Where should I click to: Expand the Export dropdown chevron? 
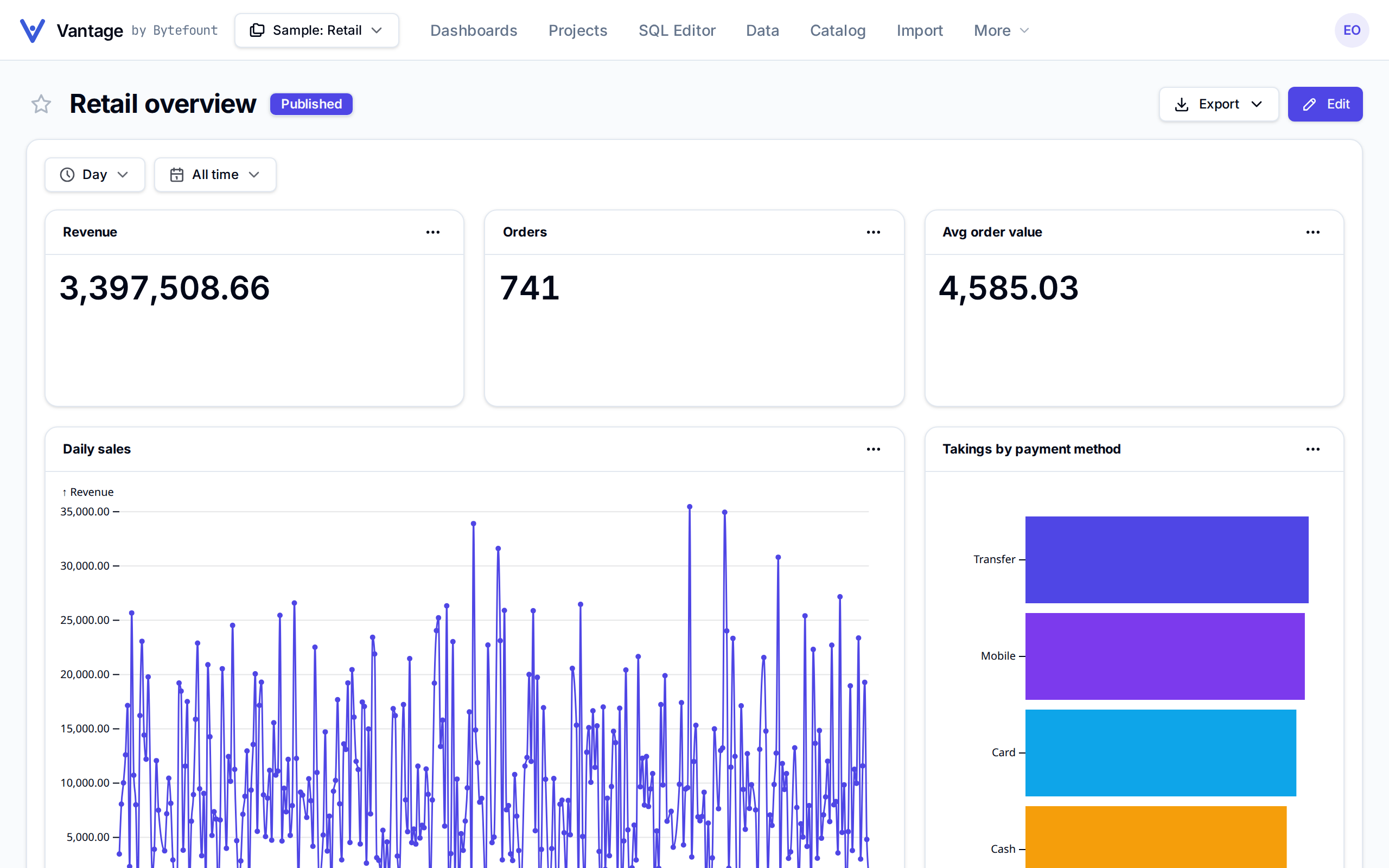coord(1257,105)
